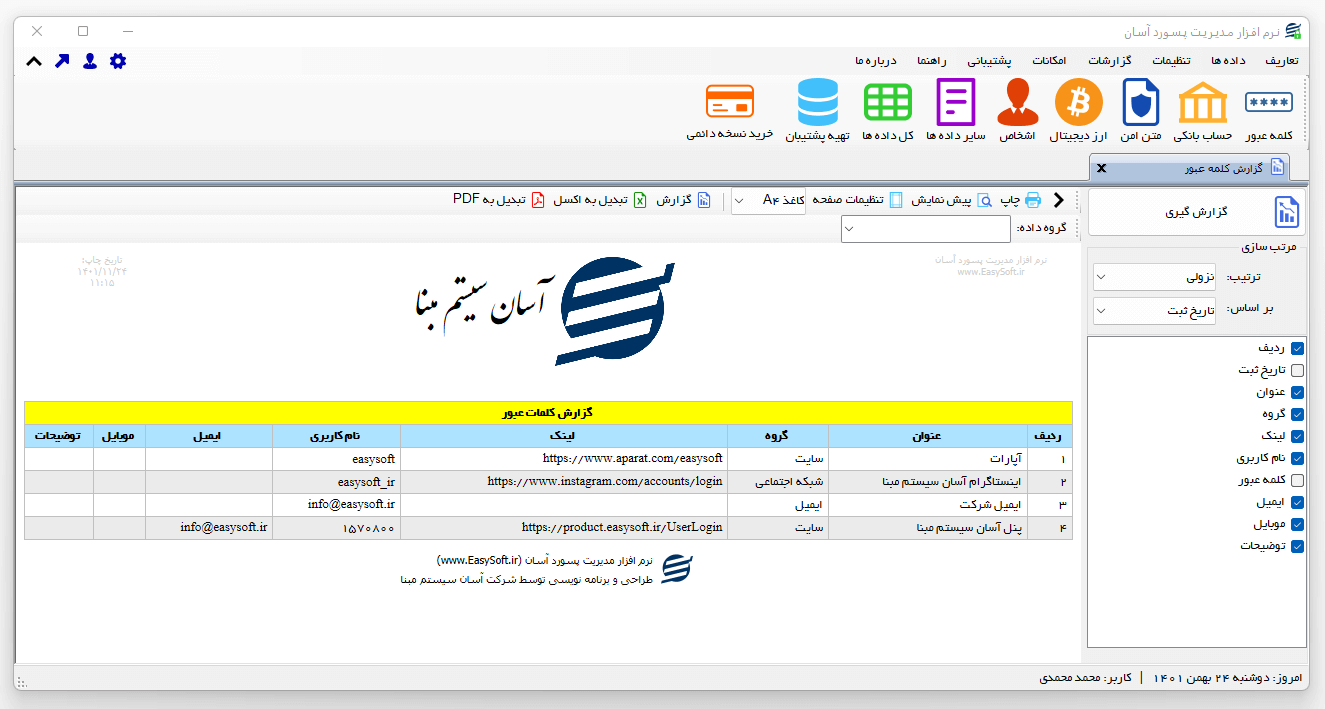Click the instagram.com/accounts/login link cell

click(564, 482)
